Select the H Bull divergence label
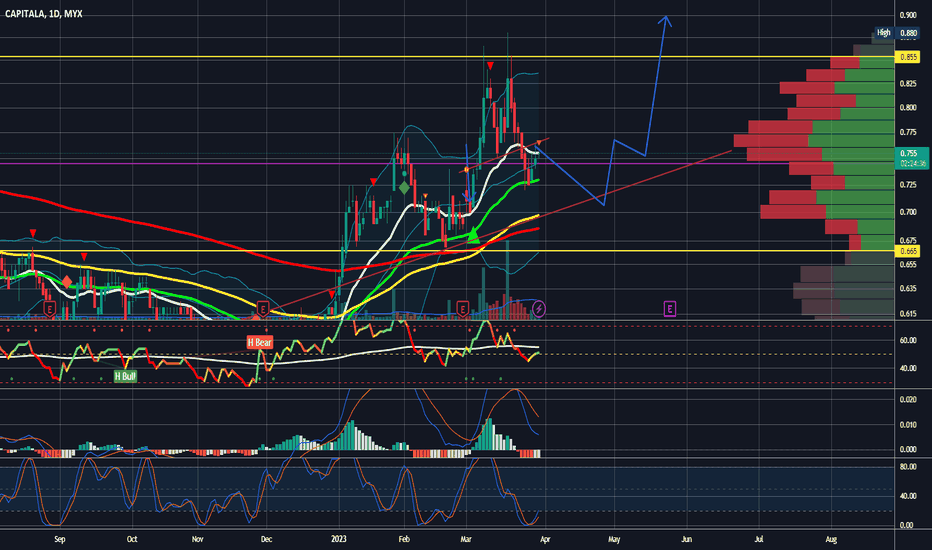The height and width of the screenshot is (550, 932). pos(125,376)
